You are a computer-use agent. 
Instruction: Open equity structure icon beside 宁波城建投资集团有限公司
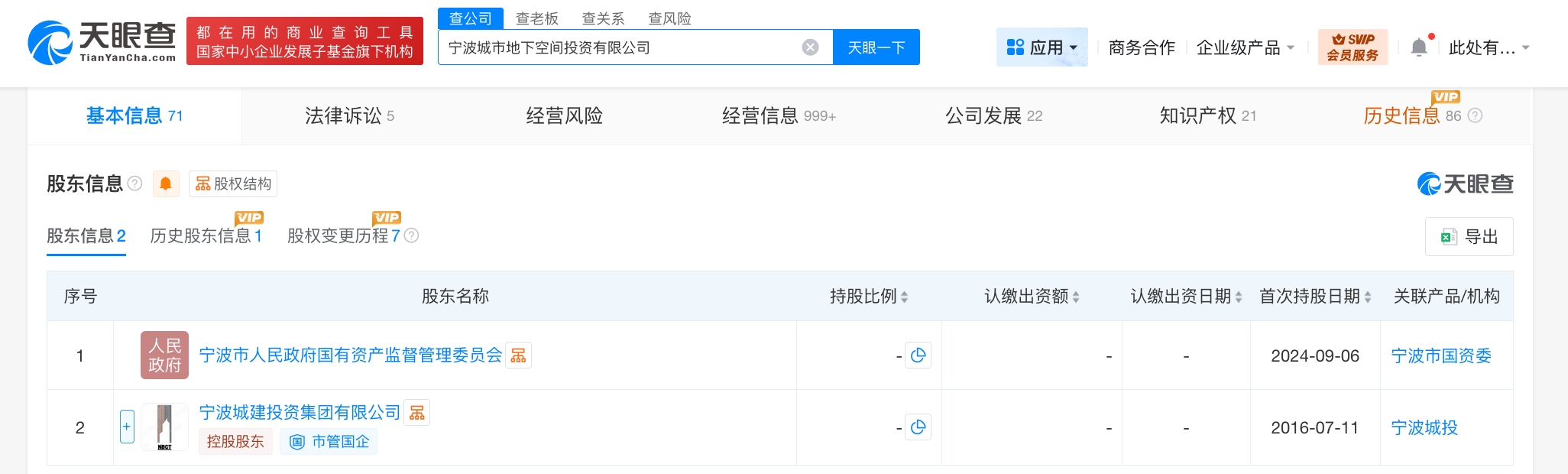coord(417,413)
